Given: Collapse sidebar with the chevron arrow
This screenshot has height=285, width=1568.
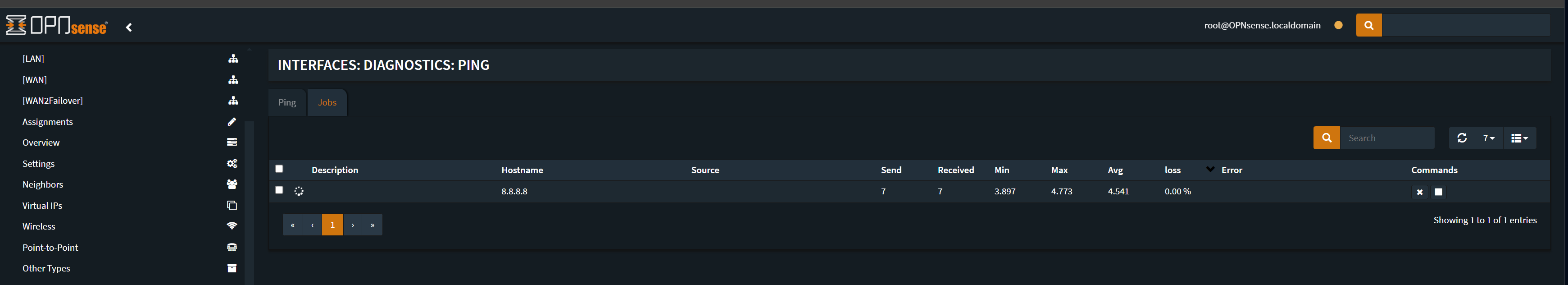Looking at the screenshot, I should pyautogui.click(x=129, y=28).
